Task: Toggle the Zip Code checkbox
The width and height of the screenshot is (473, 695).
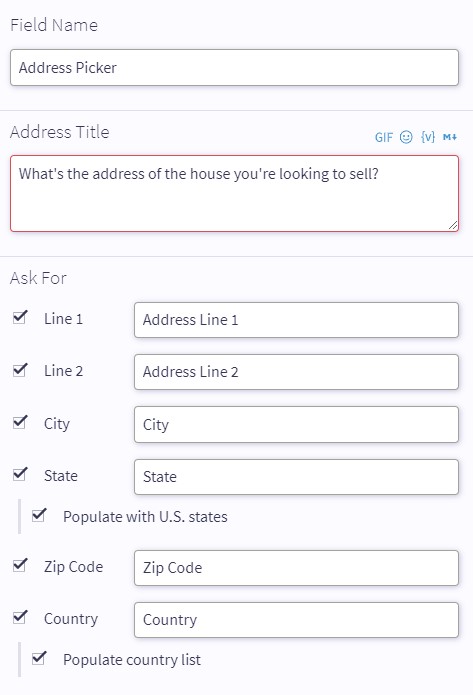Action: click(x=20, y=565)
